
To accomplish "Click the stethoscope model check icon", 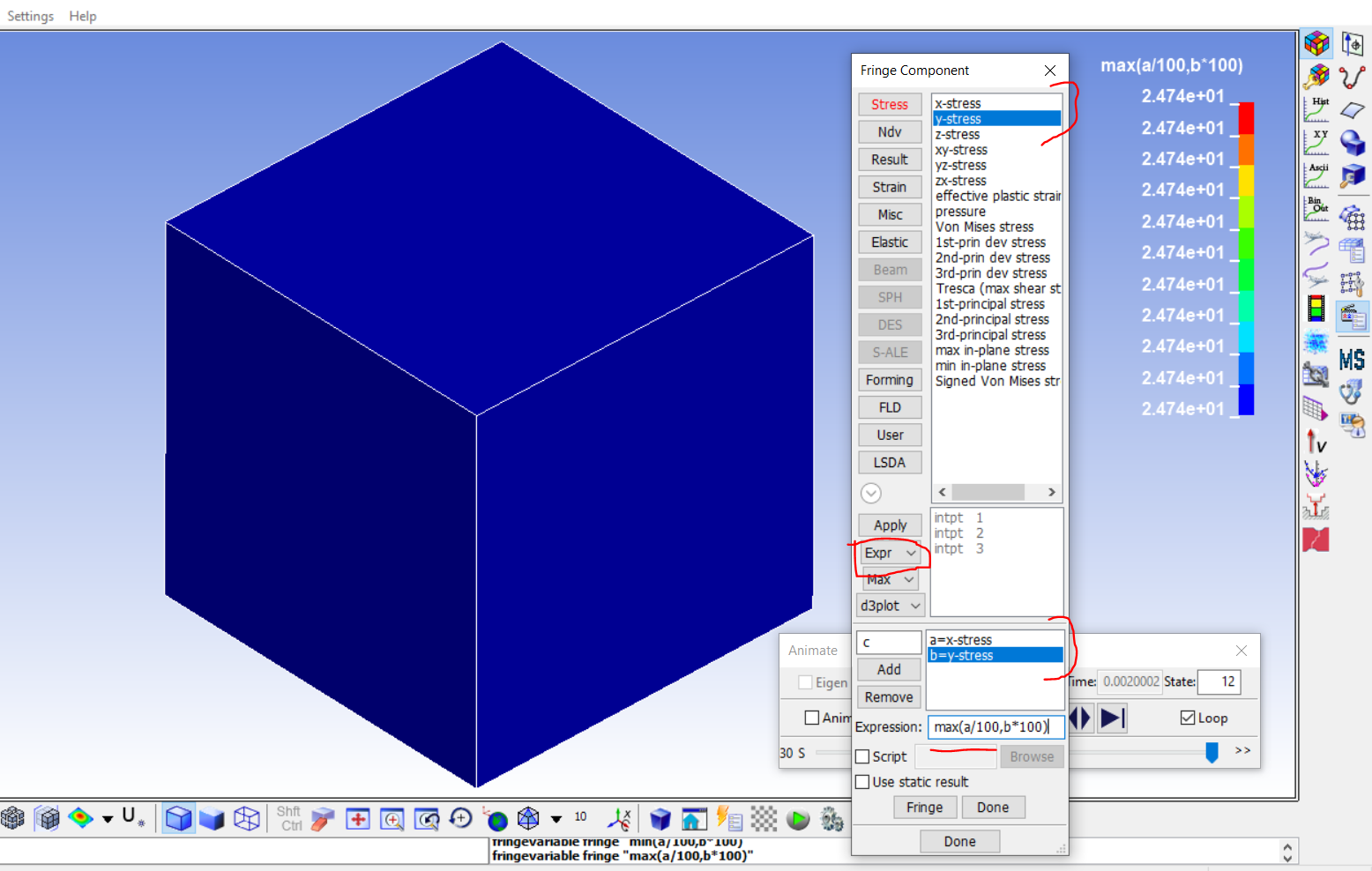I will coord(1351,391).
